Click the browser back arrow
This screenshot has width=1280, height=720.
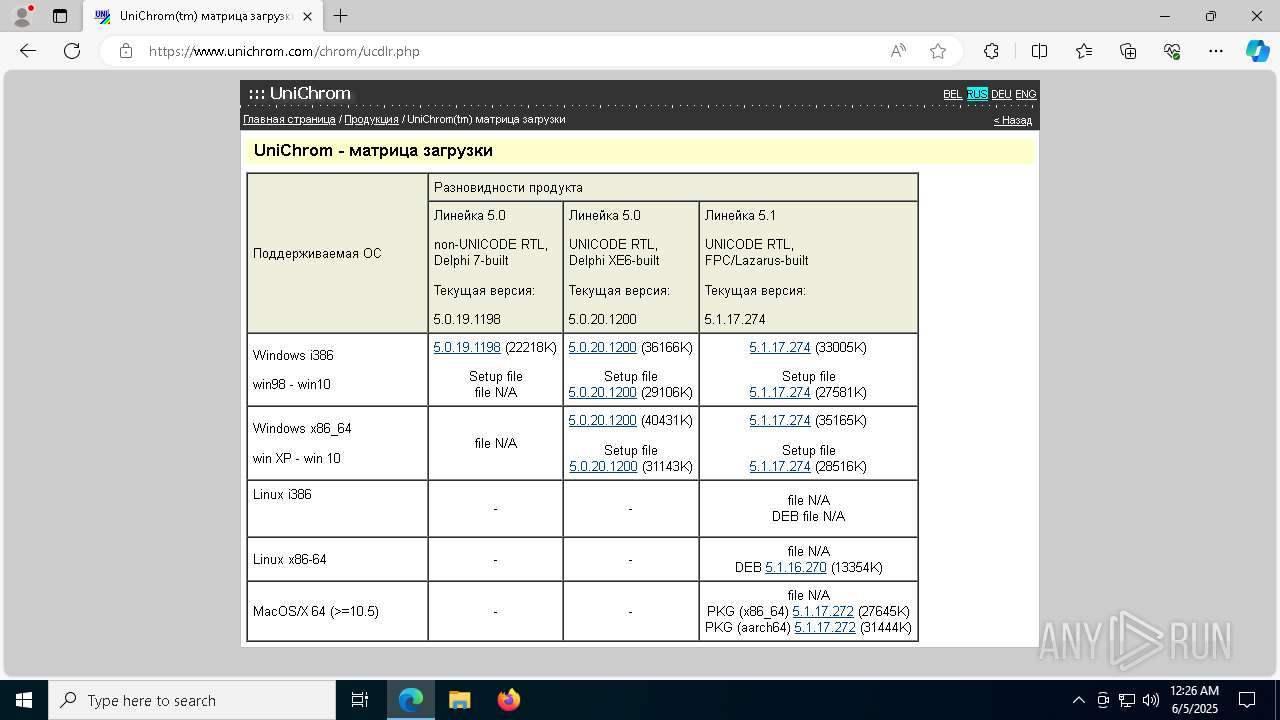click(28, 51)
